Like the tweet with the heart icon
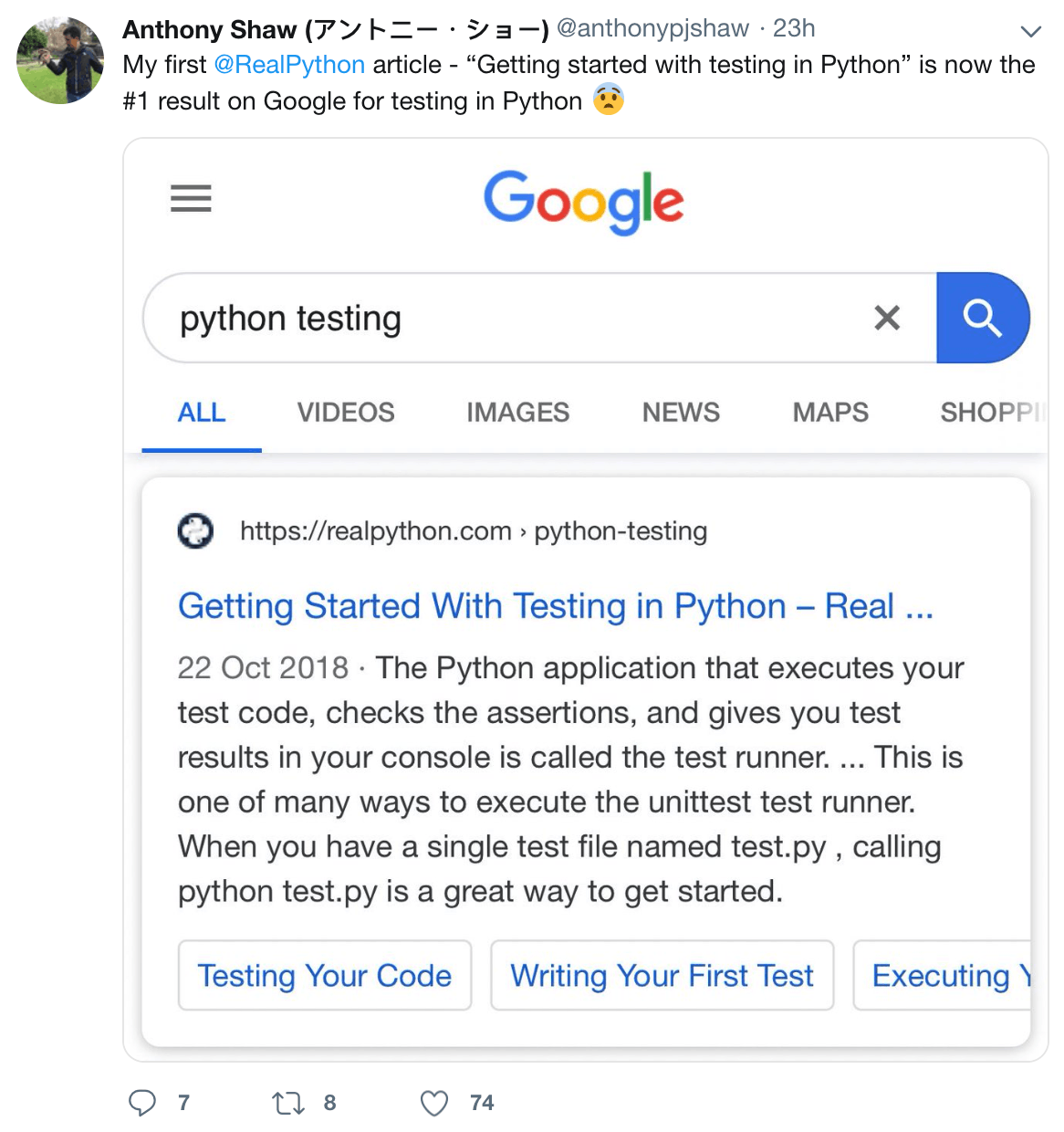 tap(435, 1103)
